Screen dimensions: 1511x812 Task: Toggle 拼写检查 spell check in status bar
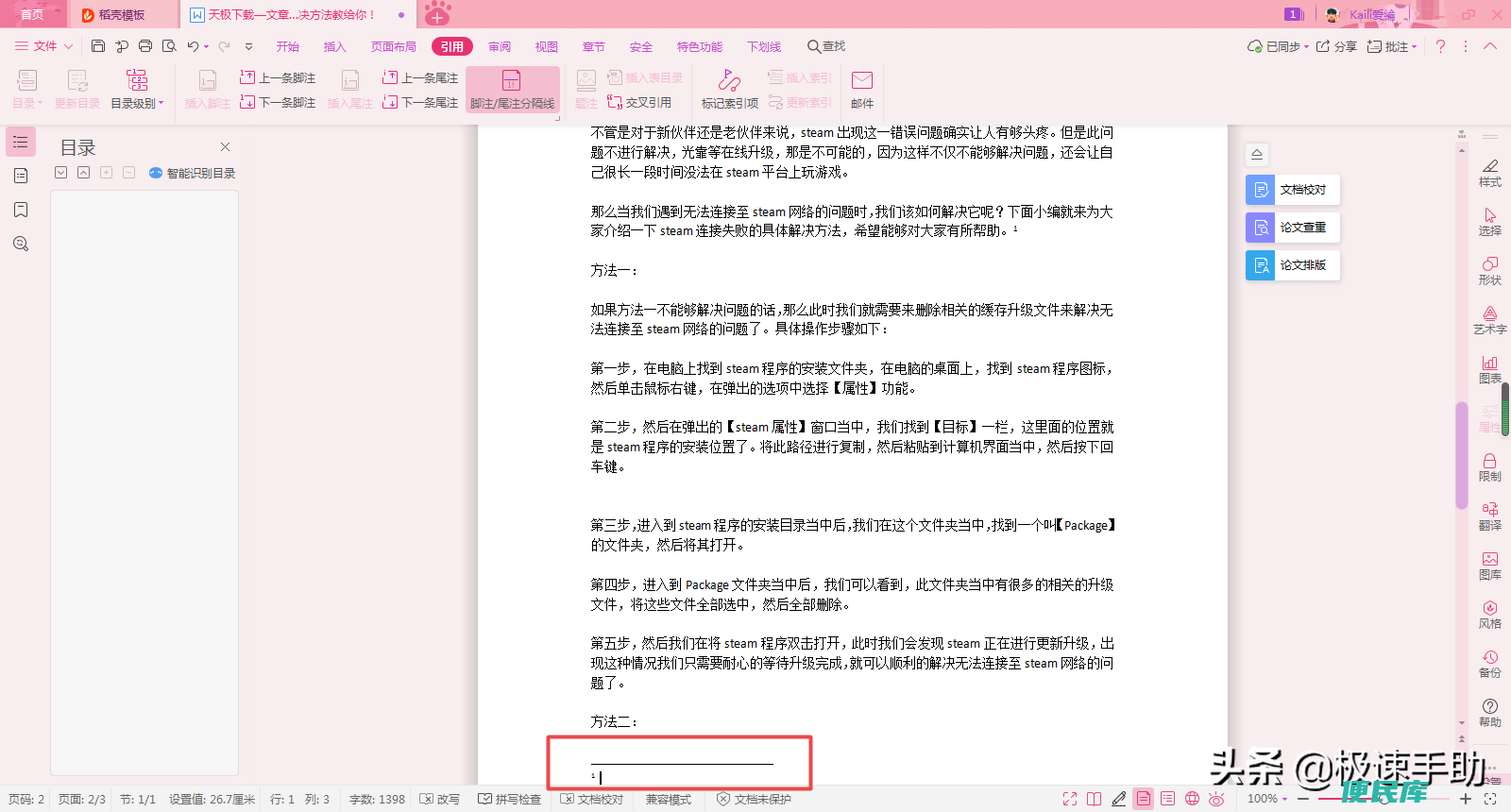(510, 799)
